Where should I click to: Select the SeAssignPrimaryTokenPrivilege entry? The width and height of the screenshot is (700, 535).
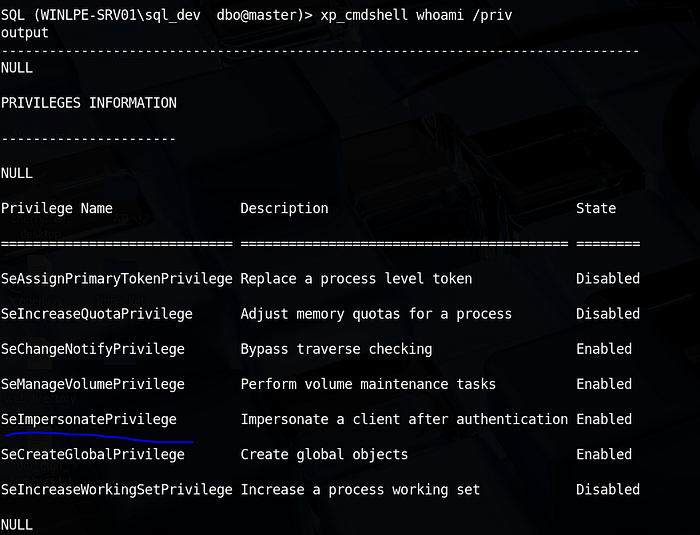117,279
